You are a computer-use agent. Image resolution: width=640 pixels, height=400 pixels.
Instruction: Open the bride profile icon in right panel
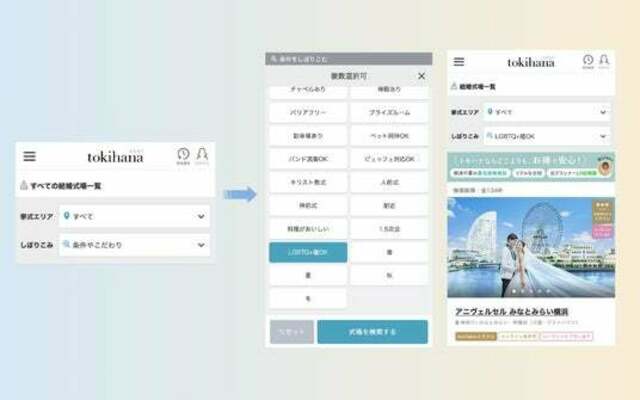pos(604,62)
